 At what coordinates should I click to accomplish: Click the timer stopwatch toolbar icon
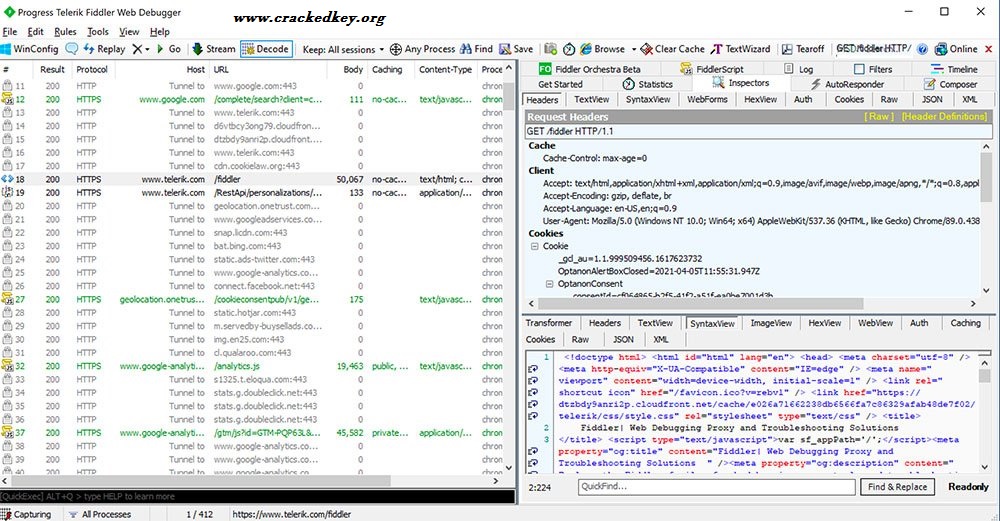(x=569, y=49)
